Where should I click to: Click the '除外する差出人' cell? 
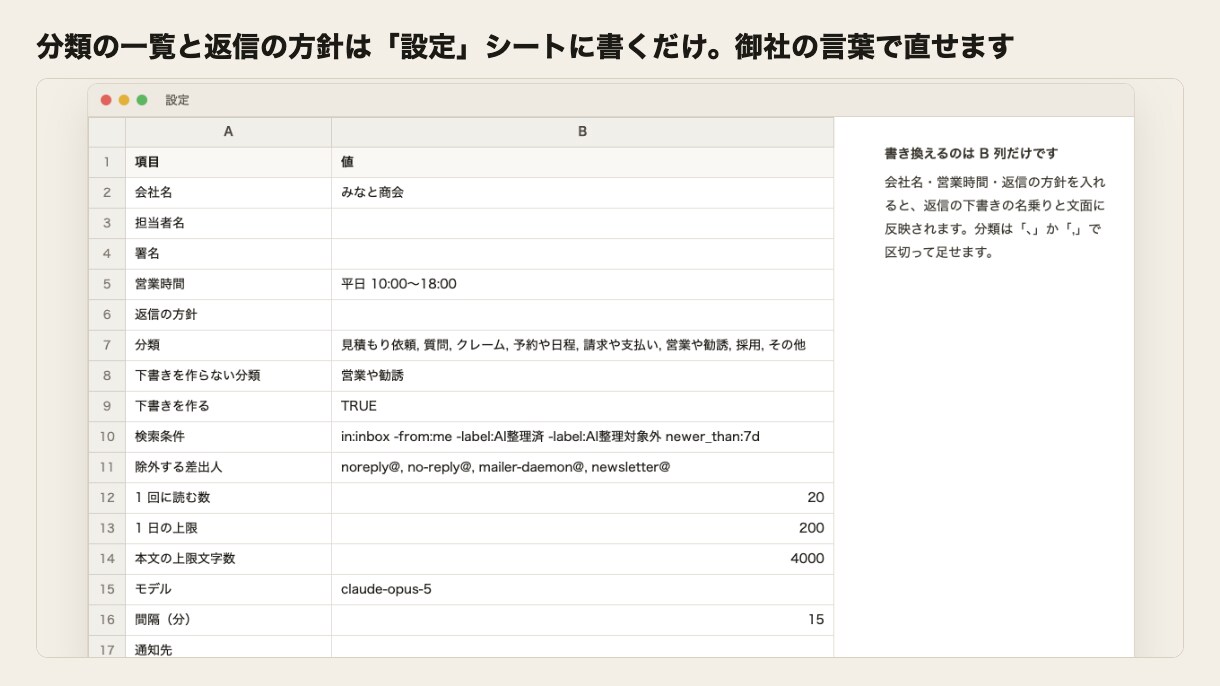click(228, 467)
